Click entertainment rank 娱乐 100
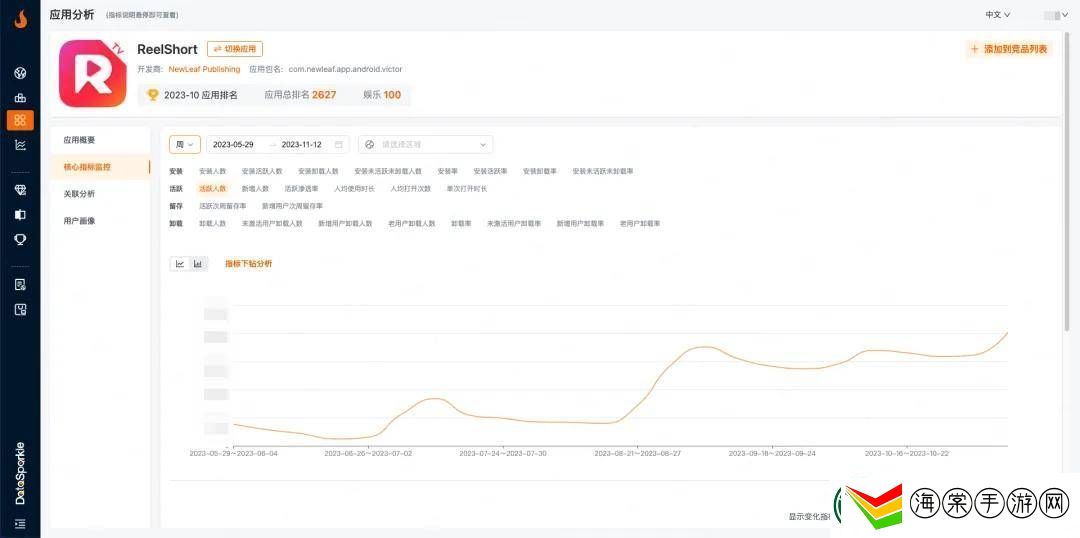The image size is (1080, 538). click(x=382, y=95)
